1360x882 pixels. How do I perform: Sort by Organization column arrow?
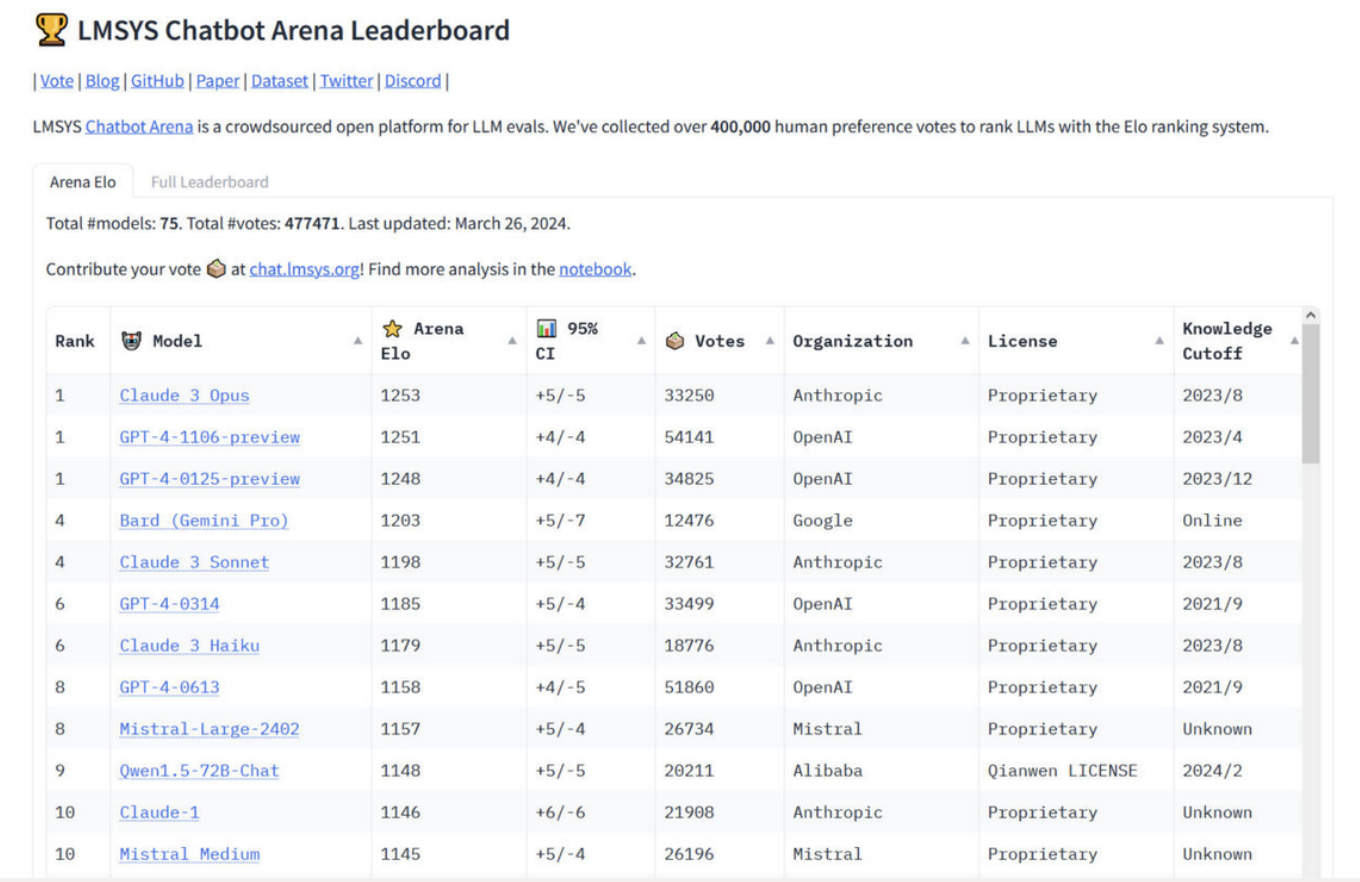(x=965, y=341)
